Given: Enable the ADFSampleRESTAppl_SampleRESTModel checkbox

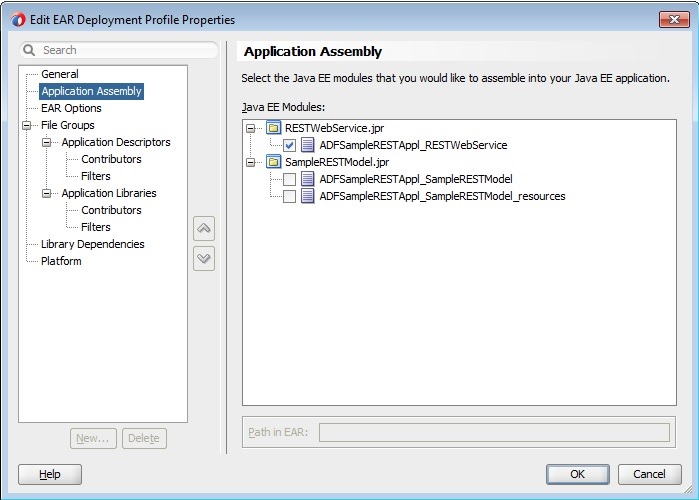Looking at the screenshot, I should point(289,179).
